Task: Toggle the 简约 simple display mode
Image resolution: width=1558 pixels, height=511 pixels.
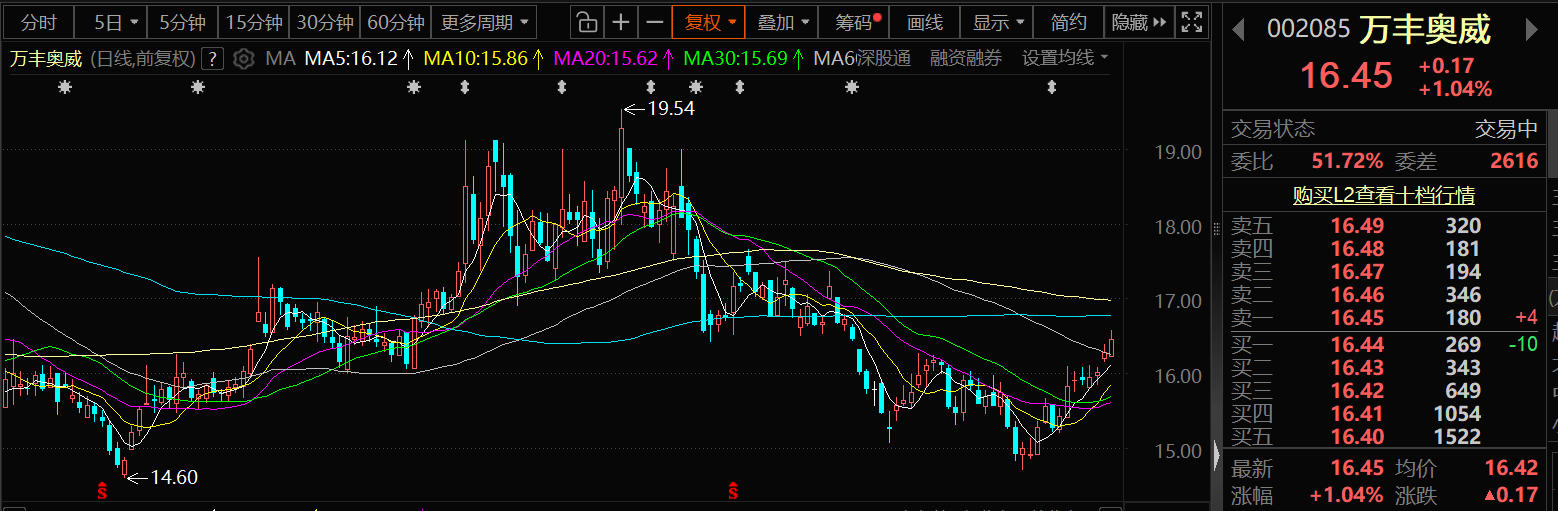Action: (1069, 22)
